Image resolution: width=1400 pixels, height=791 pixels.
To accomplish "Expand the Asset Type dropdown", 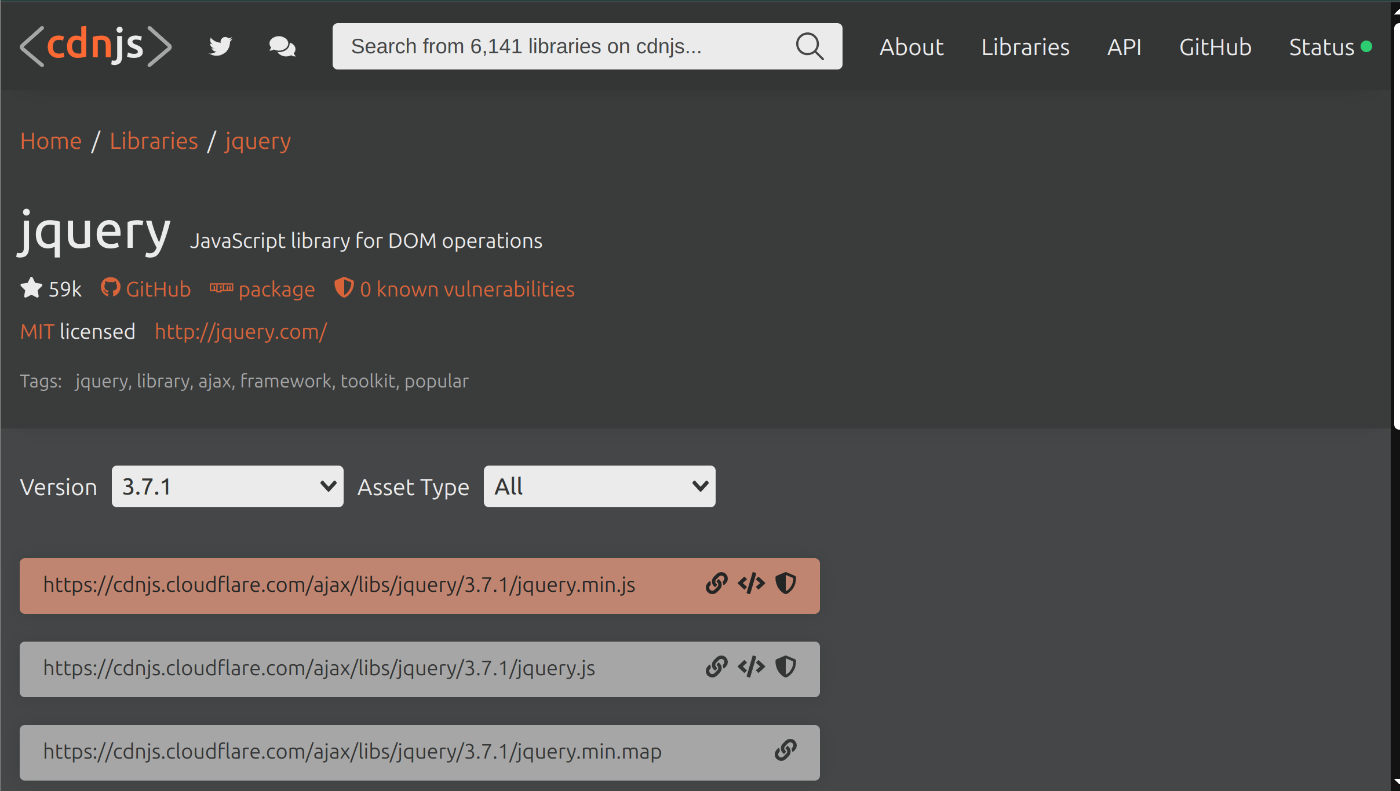I will point(600,486).
